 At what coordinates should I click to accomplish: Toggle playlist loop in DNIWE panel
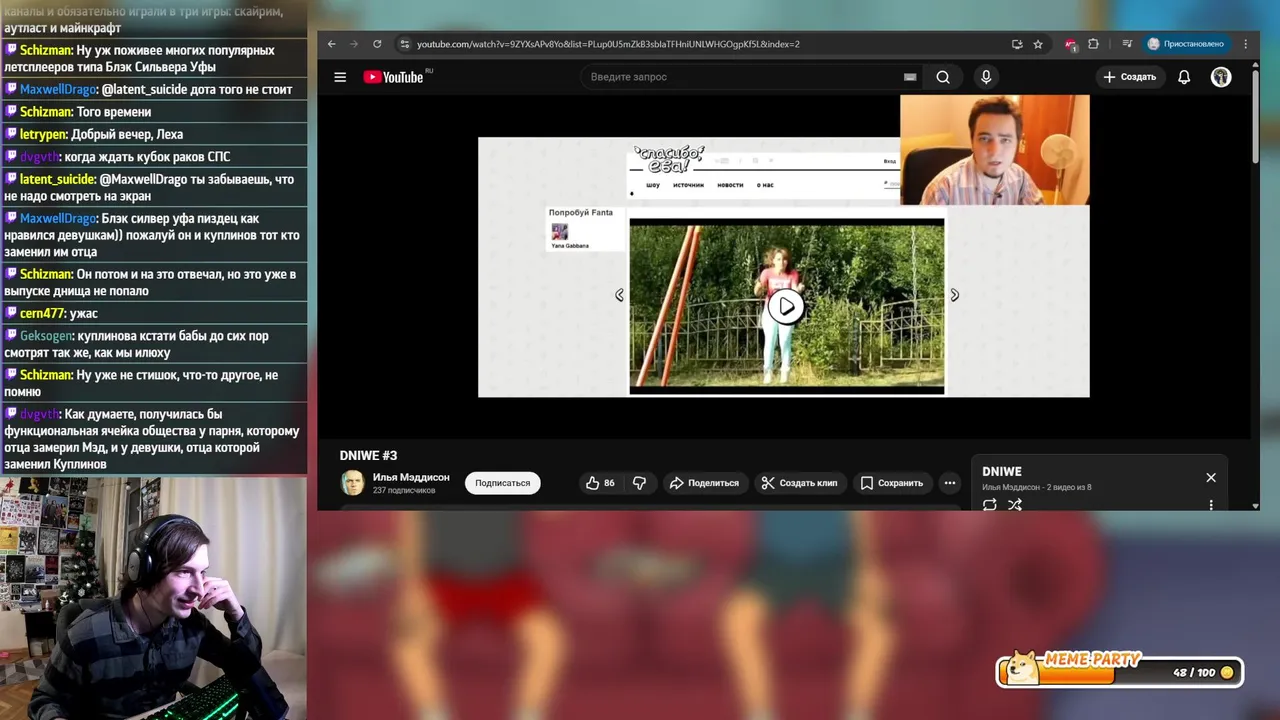point(990,505)
